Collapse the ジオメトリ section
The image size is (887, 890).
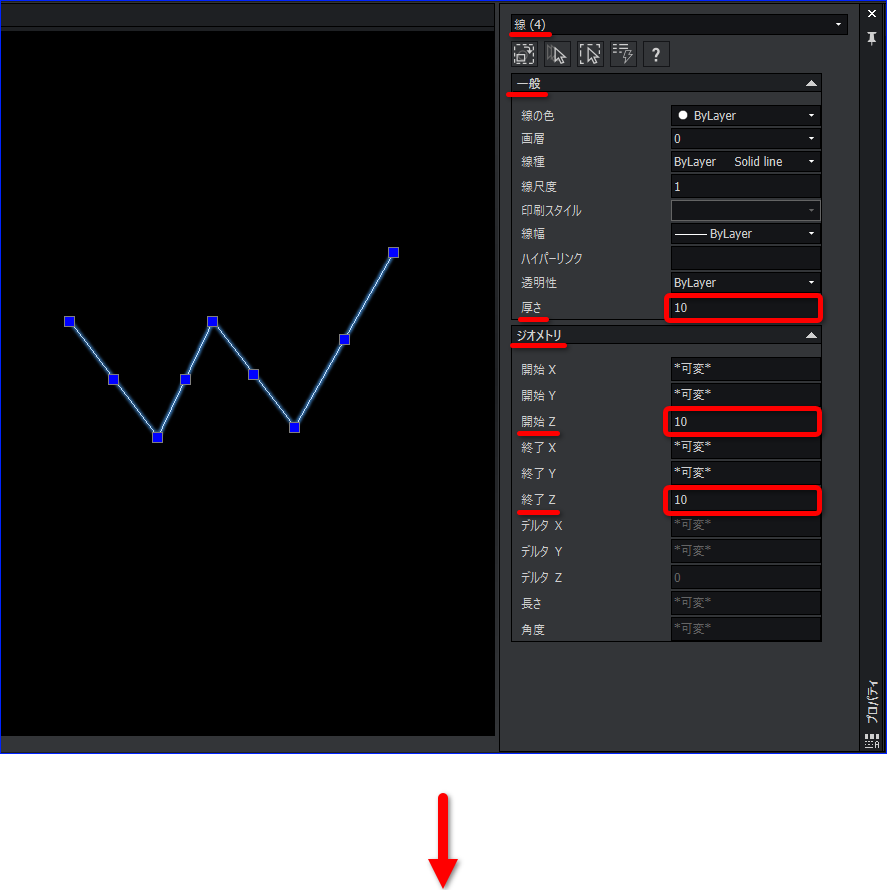click(812, 335)
